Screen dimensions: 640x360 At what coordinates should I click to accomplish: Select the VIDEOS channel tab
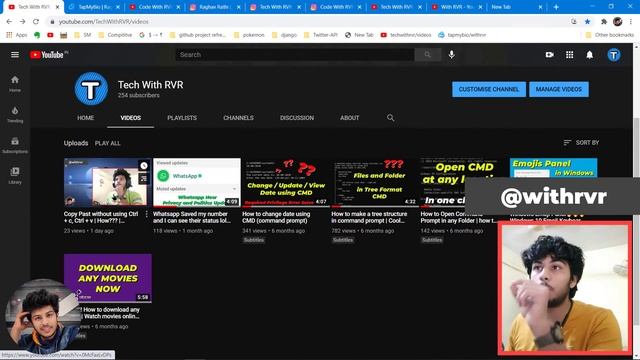click(131, 118)
